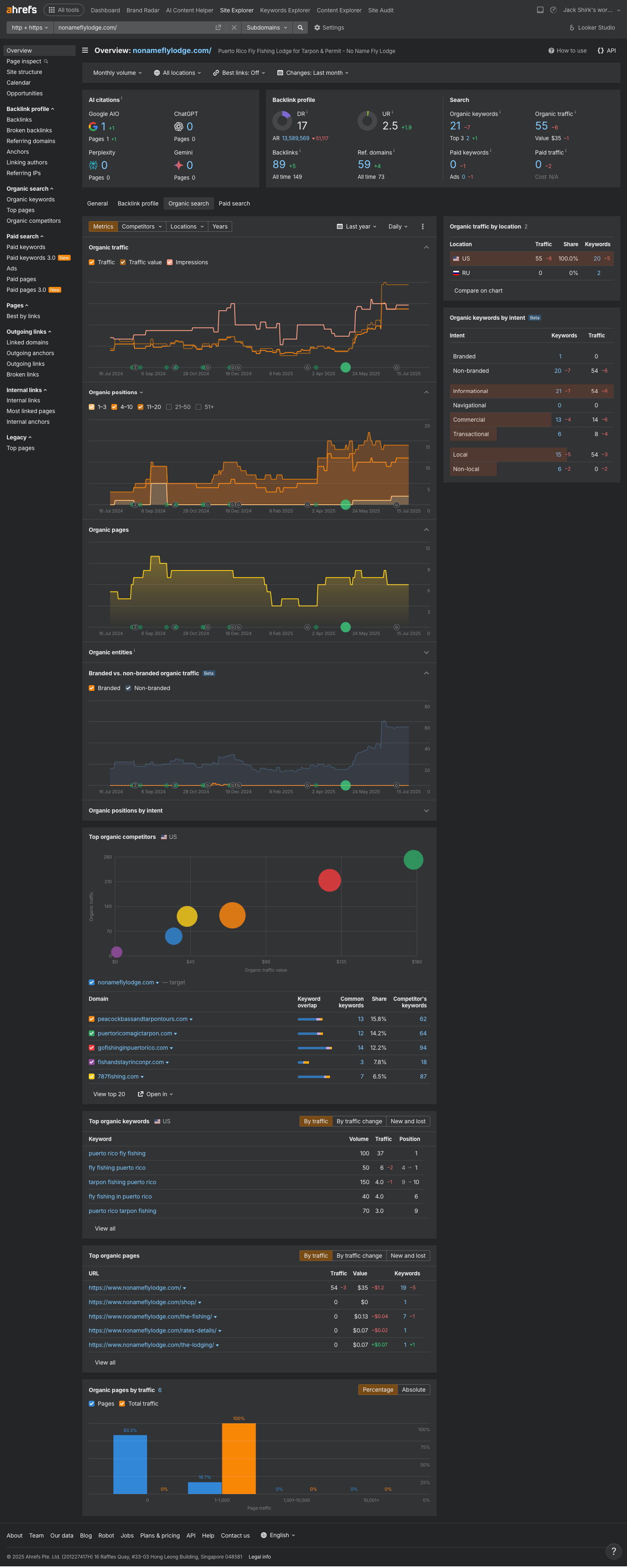Open the help question mark bubble

tap(613, 1551)
